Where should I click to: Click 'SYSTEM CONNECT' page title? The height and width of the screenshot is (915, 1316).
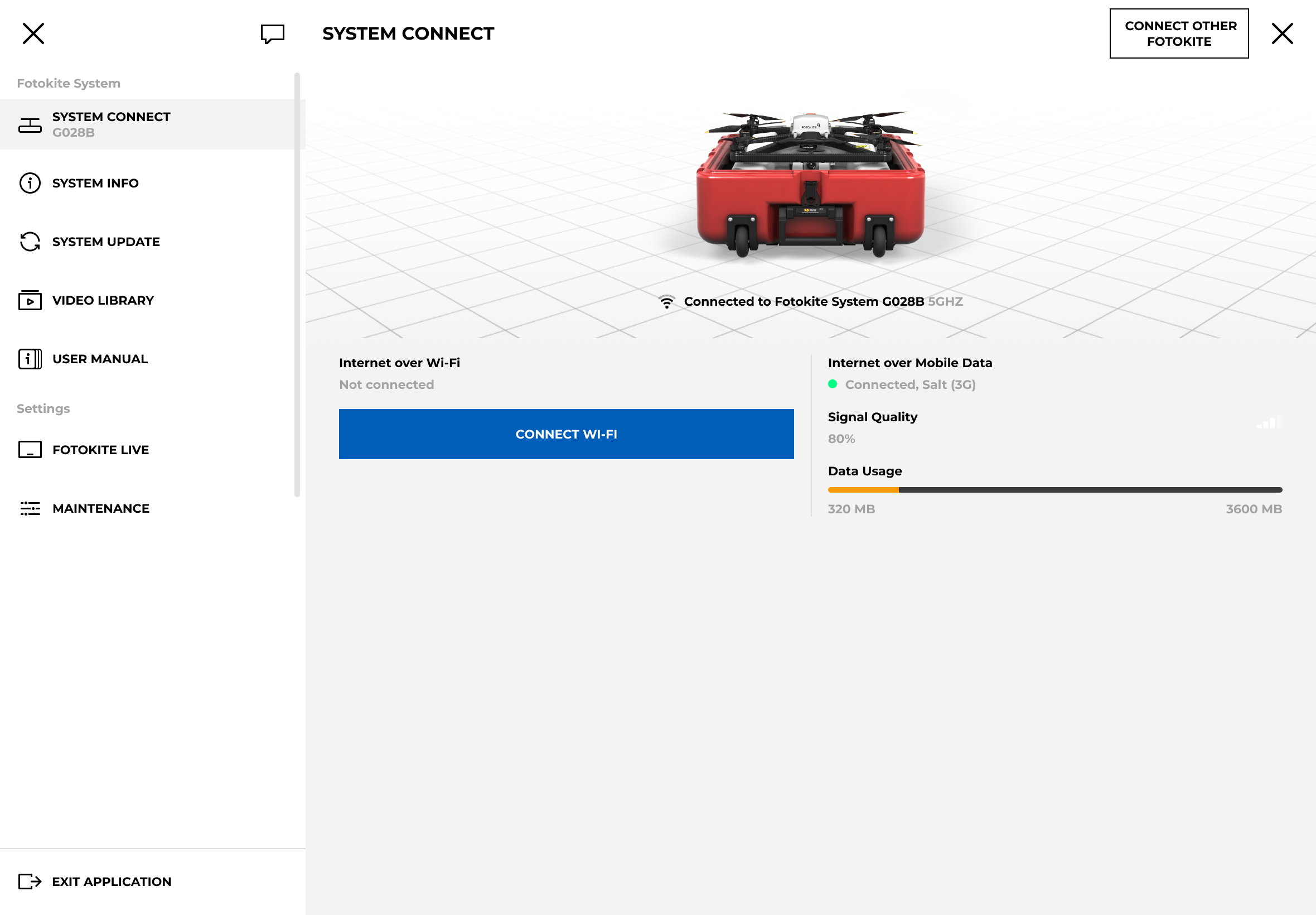pyautogui.click(x=408, y=33)
